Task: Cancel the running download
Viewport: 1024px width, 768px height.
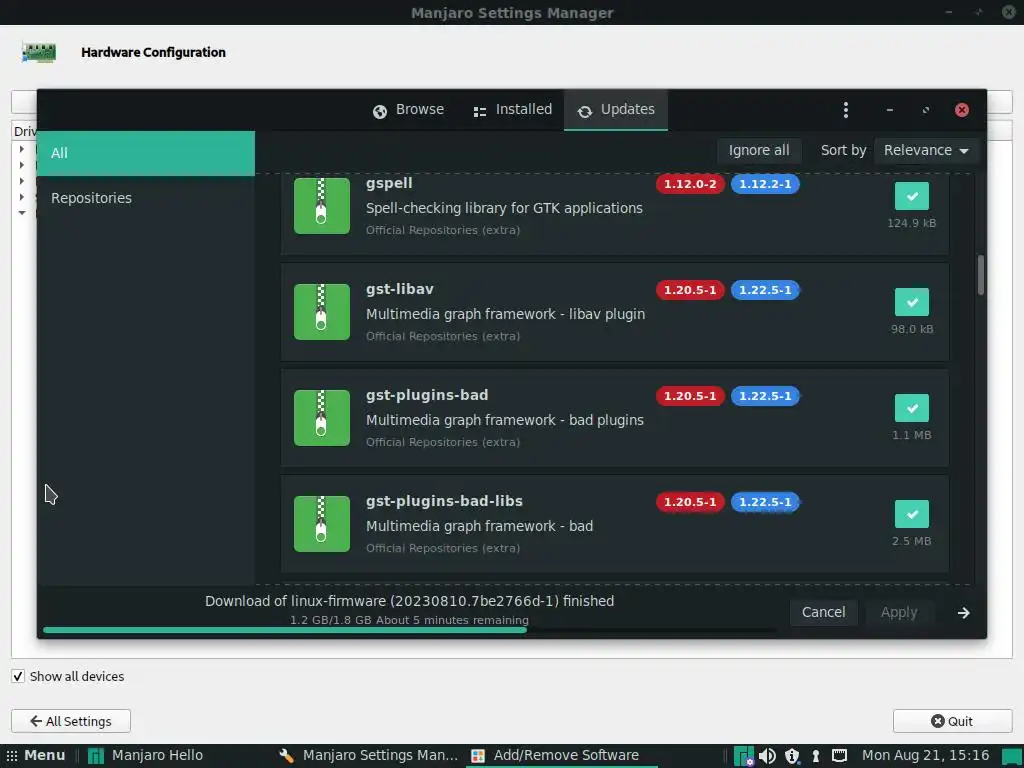Action: (x=824, y=613)
